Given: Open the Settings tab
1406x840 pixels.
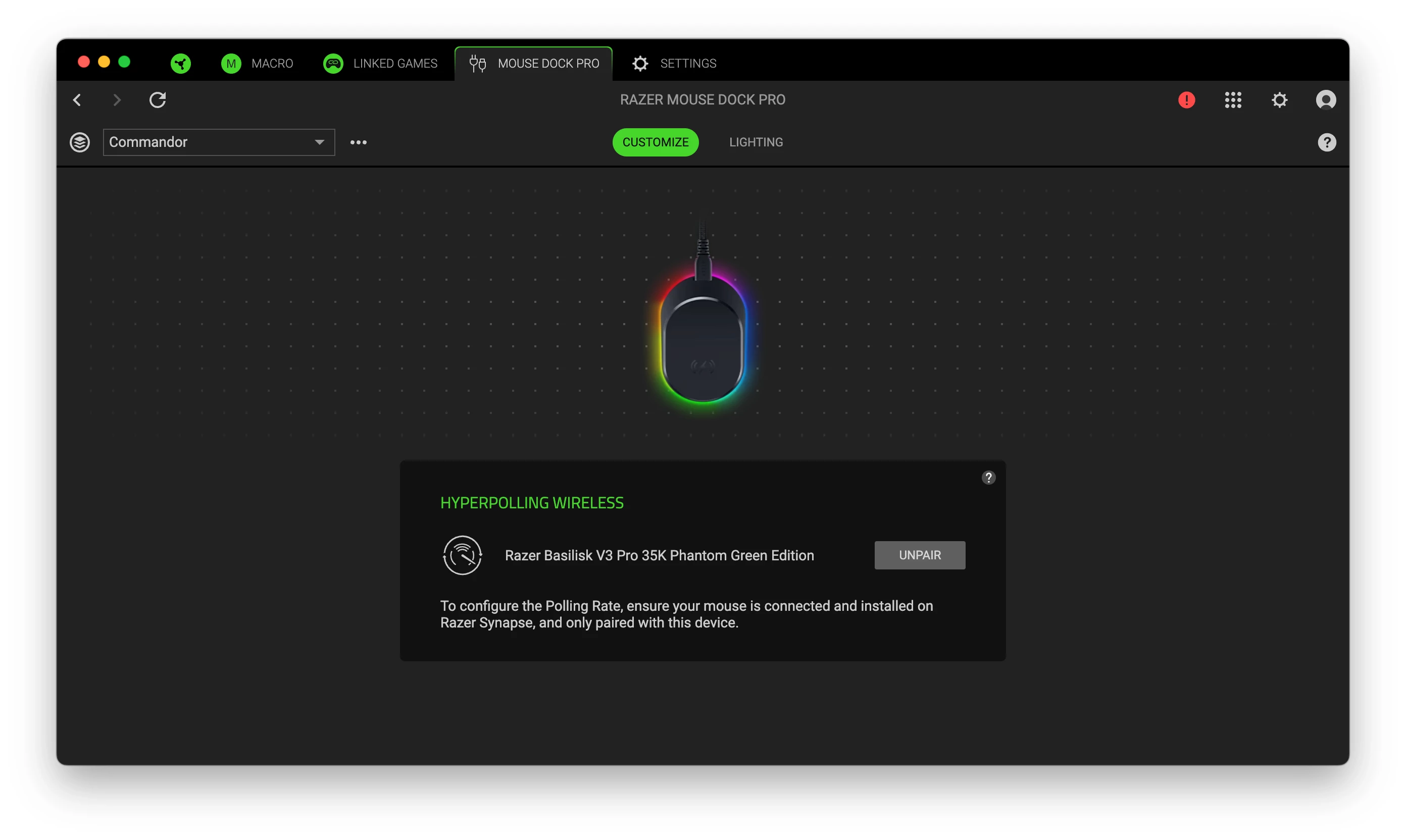Looking at the screenshot, I should click(x=674, y=63).
